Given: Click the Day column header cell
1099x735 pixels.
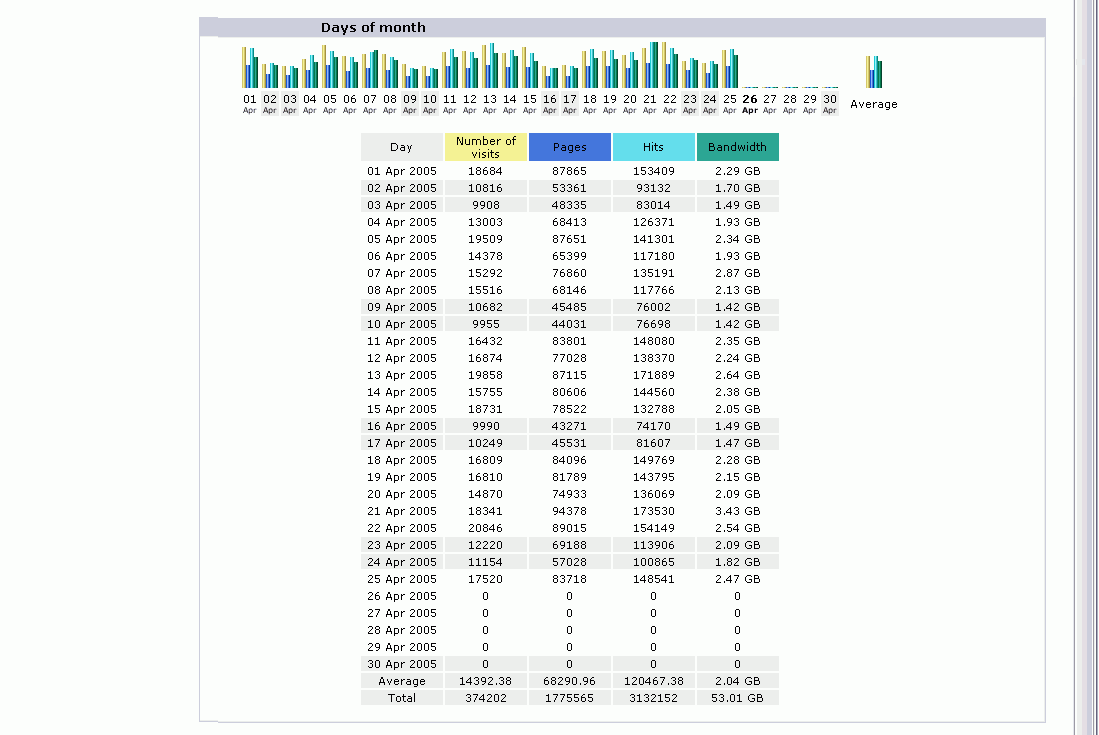Looking at the screenshot, I should pos(401,147).
